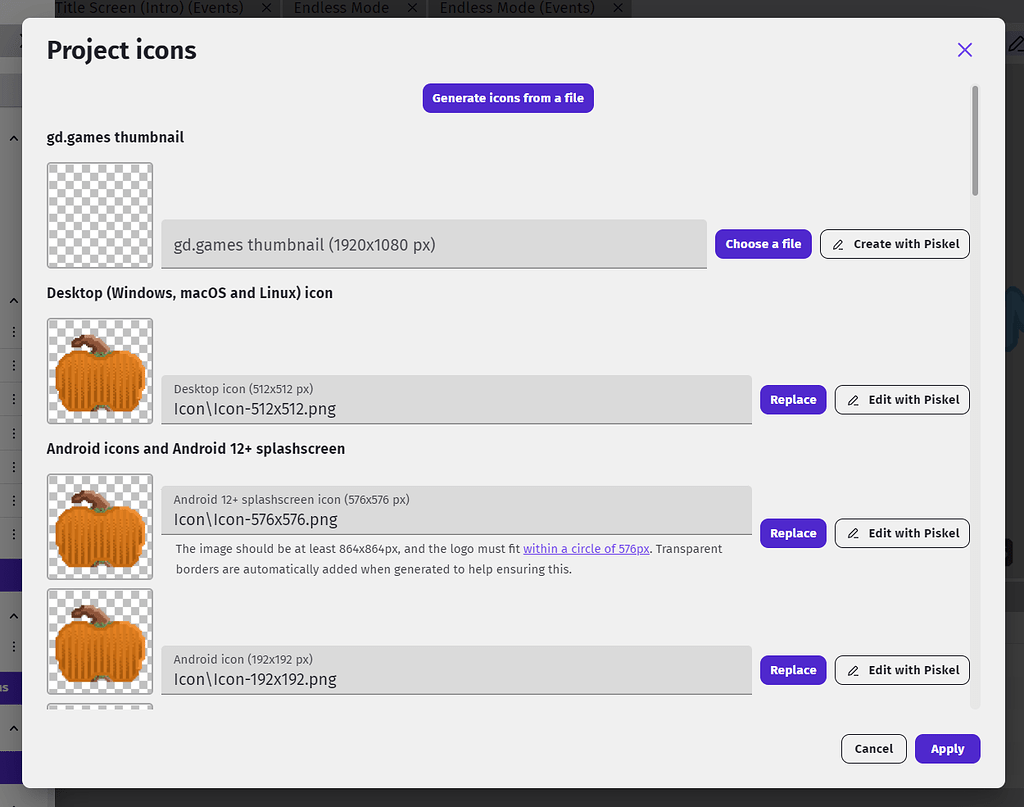
Task: Replace the Desktop 512x512 icon
Action: [x=792, y=399]
